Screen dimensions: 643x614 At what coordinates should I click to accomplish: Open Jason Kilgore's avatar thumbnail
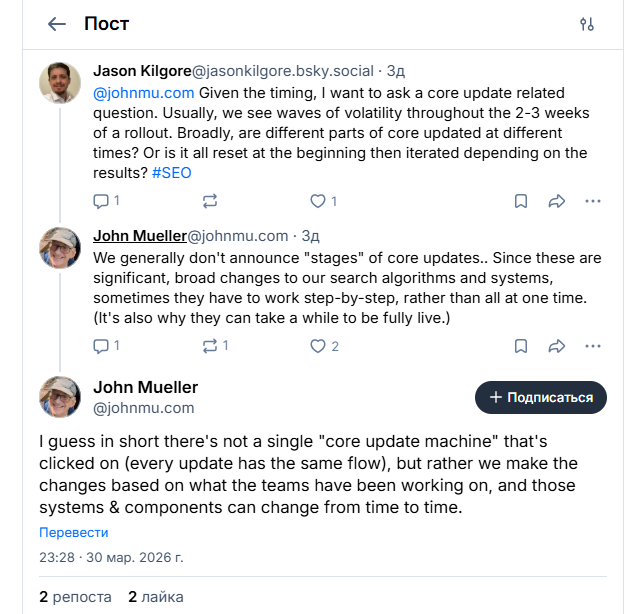point(60,83)
